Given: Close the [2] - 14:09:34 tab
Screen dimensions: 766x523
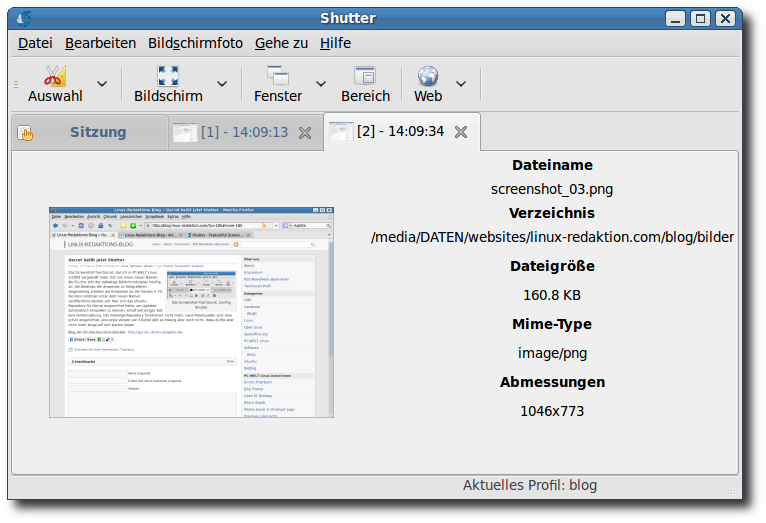Looking at the screenshot, I should [x=461, y=132].
